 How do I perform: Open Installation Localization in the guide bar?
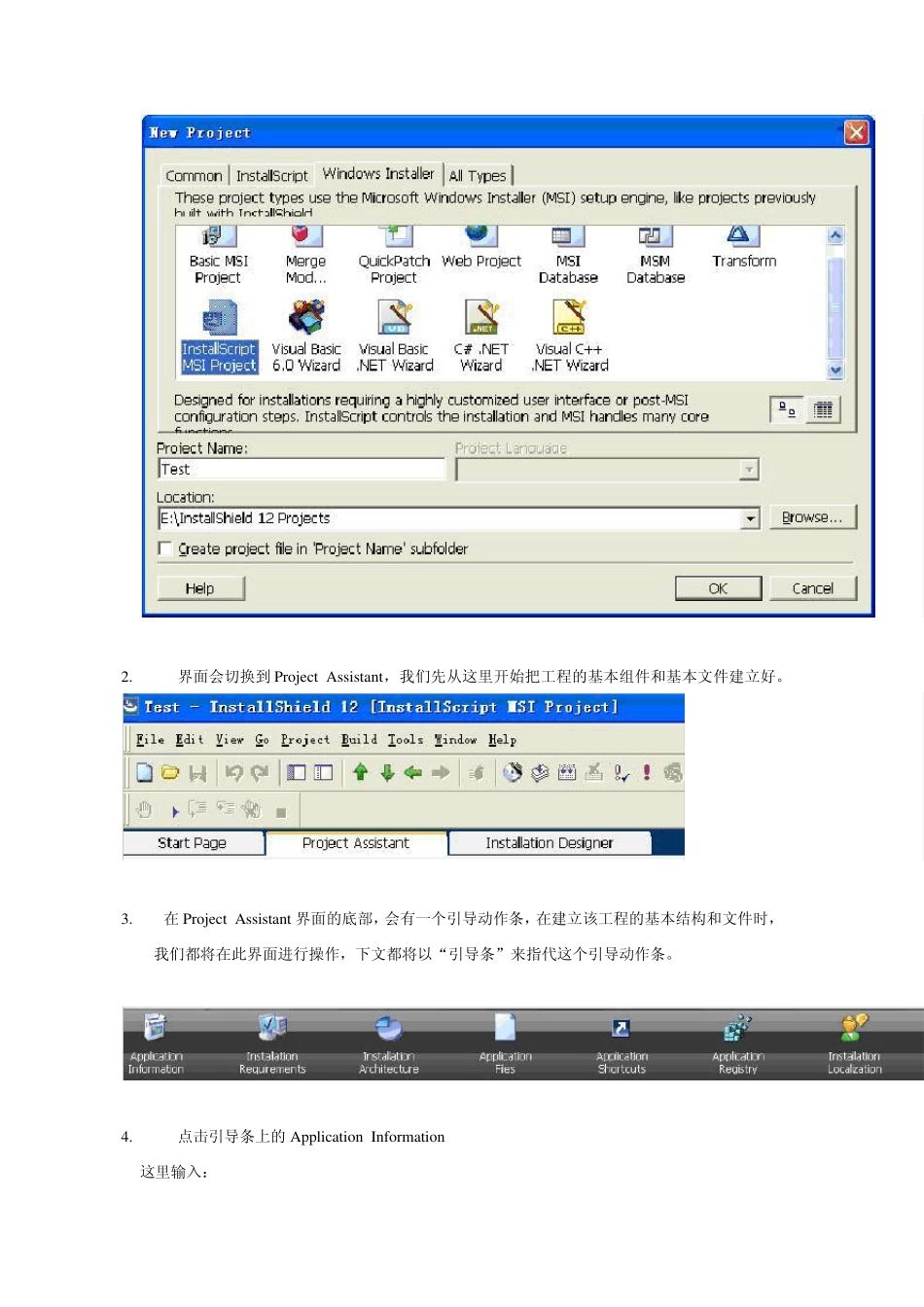point(854,1043)
